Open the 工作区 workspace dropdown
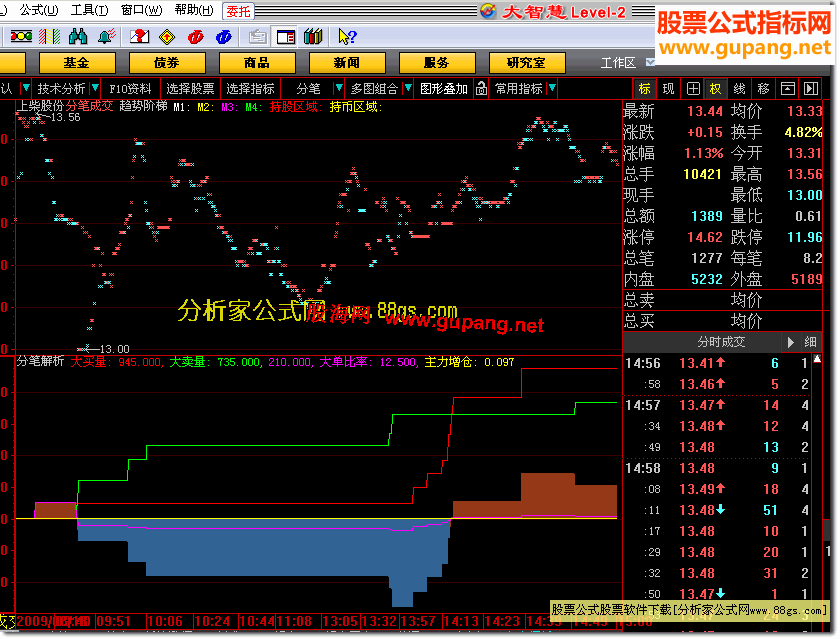Screen dimensions: 840x639 click(x=650, y=63)
